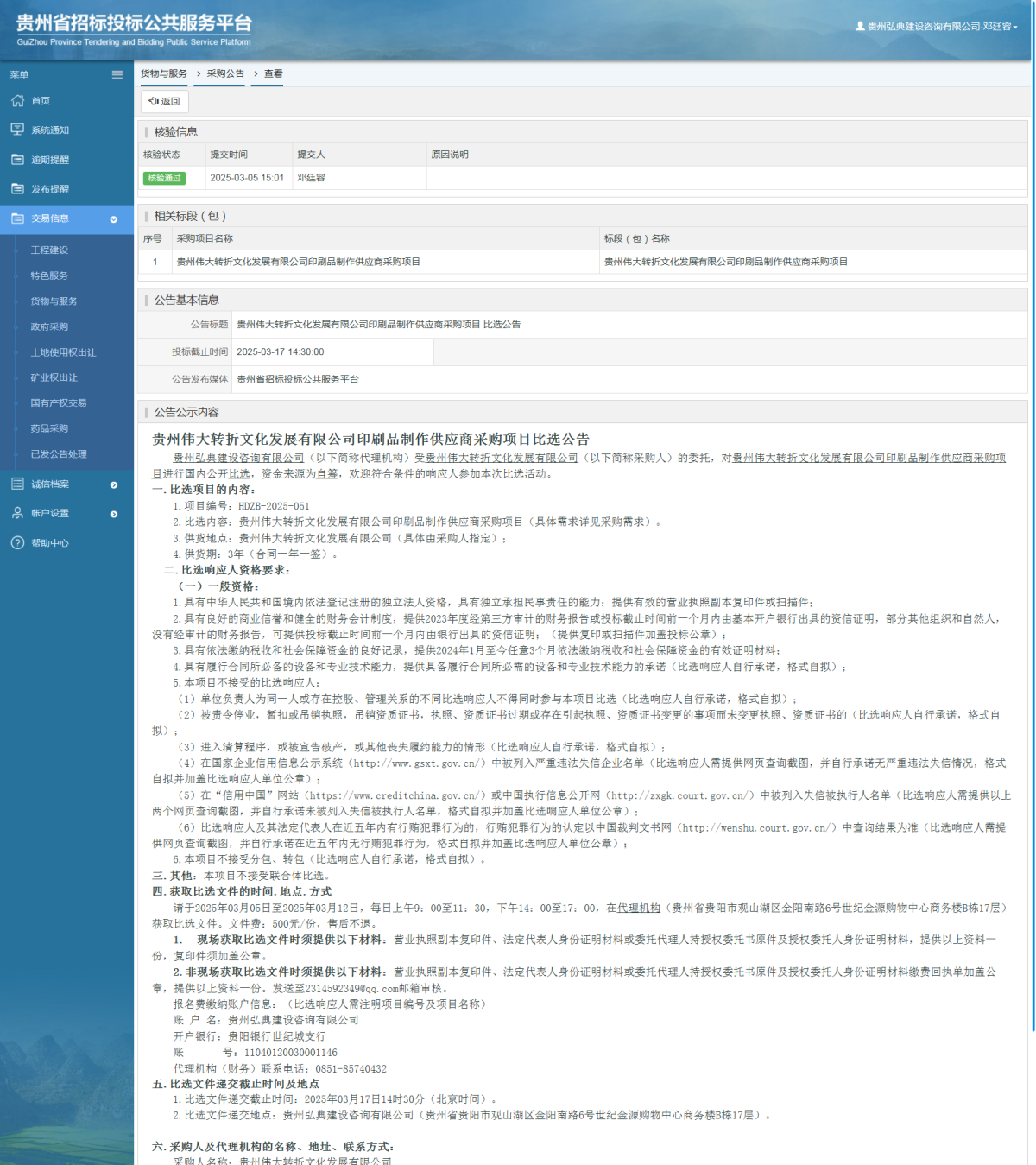Click the 交易信息 document icon
Viewport: 1036px width, 1165px height.
pyautogui.click(x=17, y=219)
